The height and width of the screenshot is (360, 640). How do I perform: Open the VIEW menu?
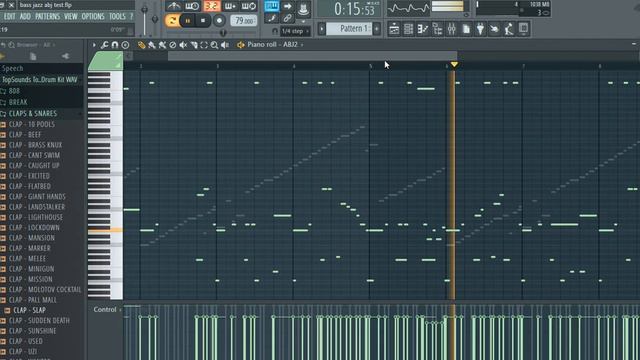(x=71, y=17)
